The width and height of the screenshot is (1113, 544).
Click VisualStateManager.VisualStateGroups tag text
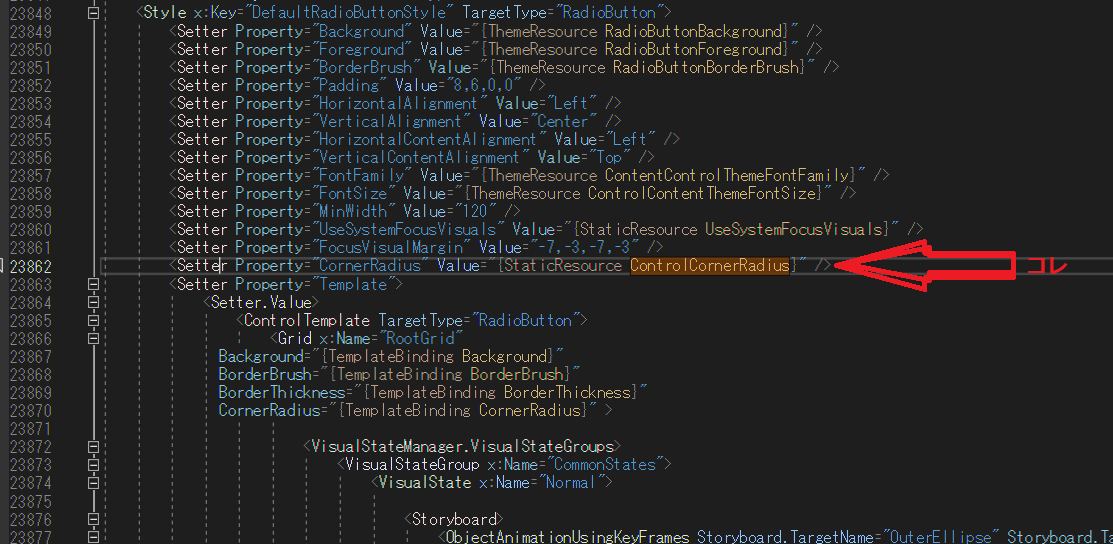[462, 447]
